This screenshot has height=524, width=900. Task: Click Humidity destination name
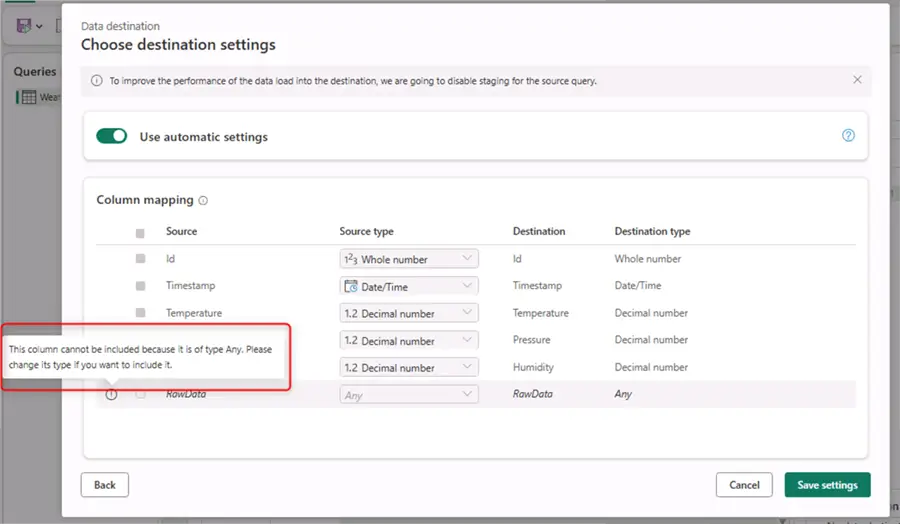[x=533, y=367]
